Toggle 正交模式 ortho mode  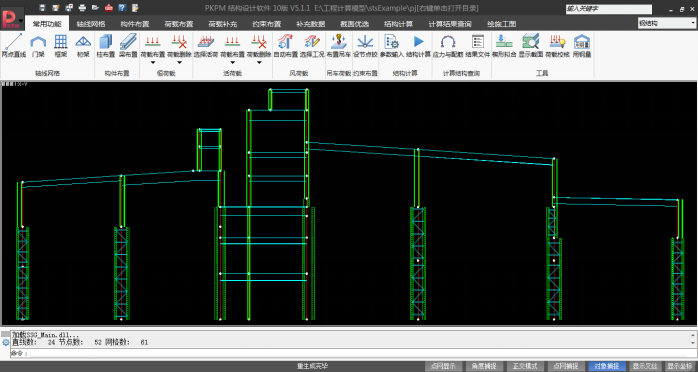pyautogui.click(x=525, y=366)
